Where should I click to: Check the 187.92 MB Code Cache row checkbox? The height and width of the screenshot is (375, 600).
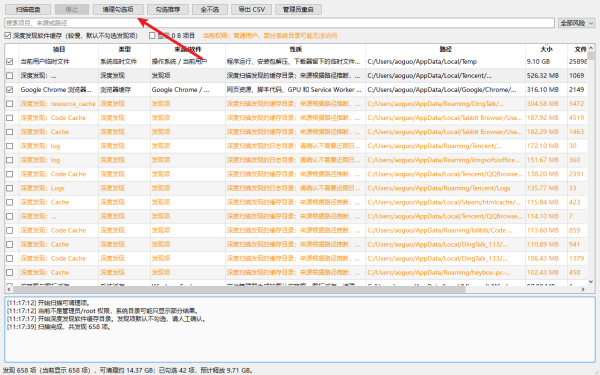10,118
